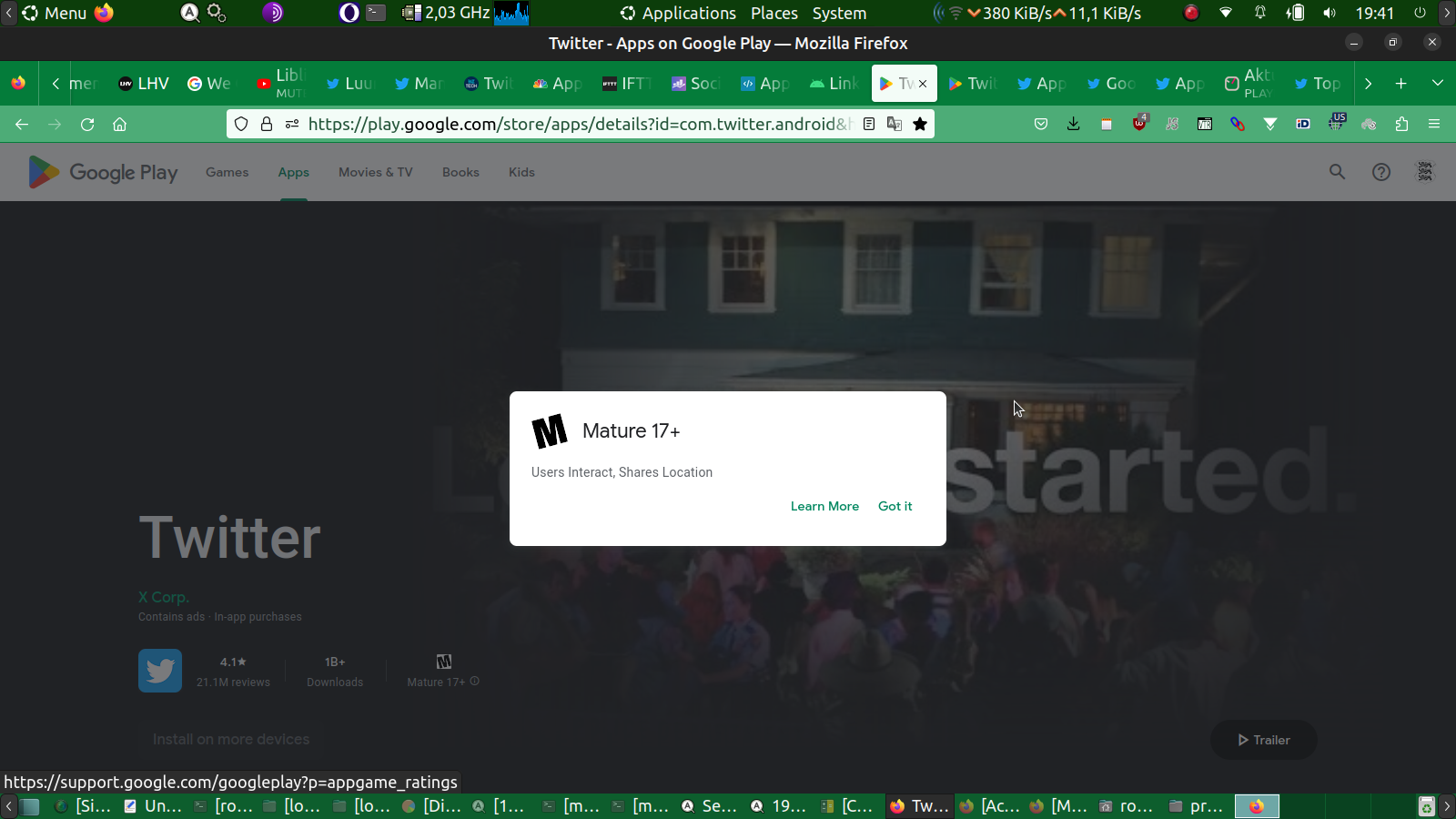Click the Google Play logo
Image resolution: width=1456 pixels, height=819 pixels.
point(103,172)
